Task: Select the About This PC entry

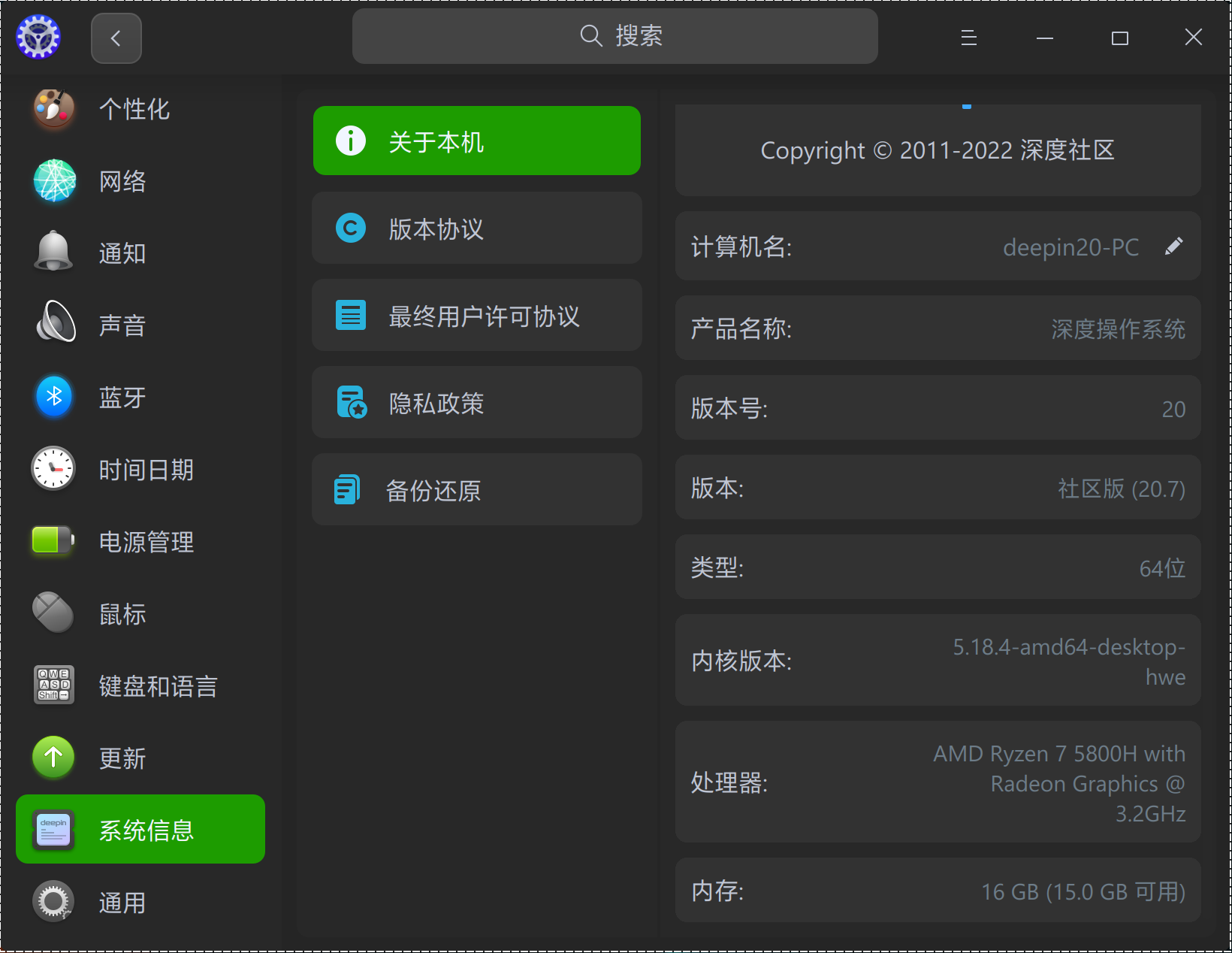Action: pyautogui.click(x=476, y=141)
